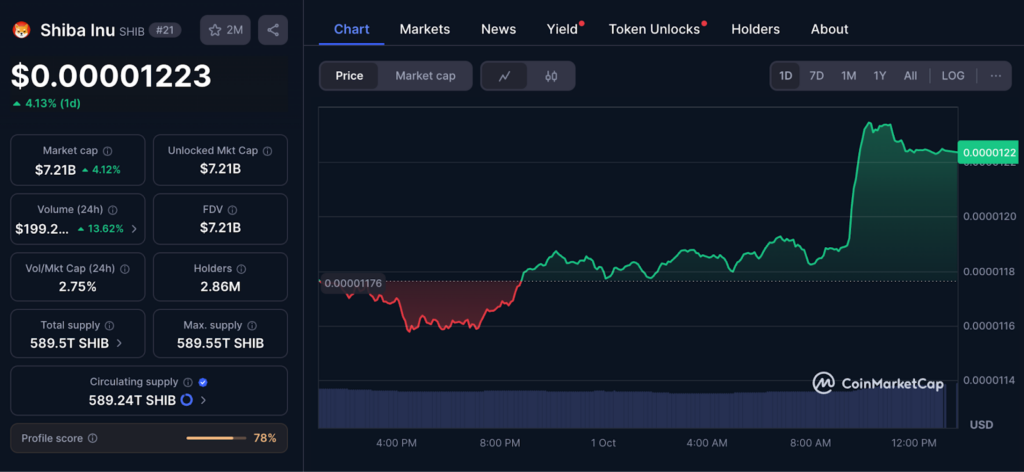The image size is (1024, 472).
Task: Open the chart more options ellipsis
Action: pyautogui.click(x=995, y=76)
